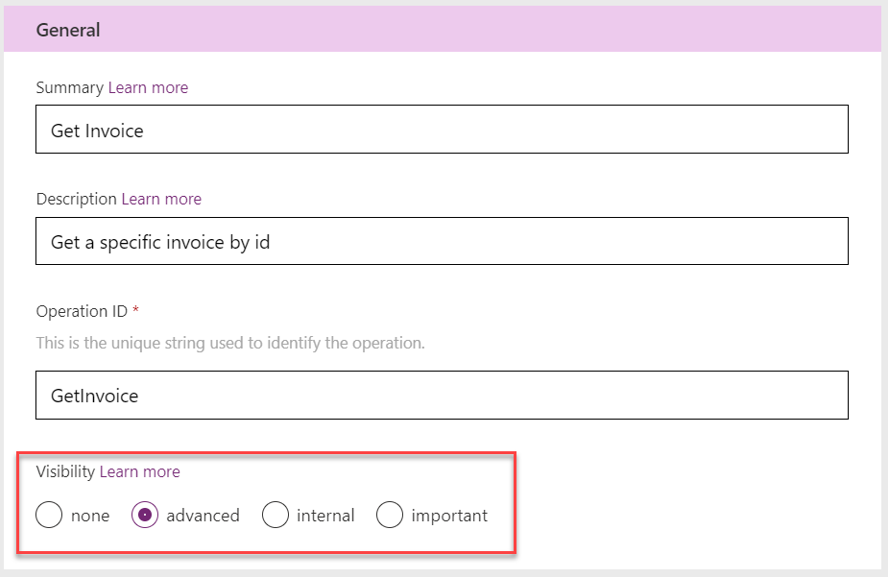Click the Visibility label text

tap(65, 472)
